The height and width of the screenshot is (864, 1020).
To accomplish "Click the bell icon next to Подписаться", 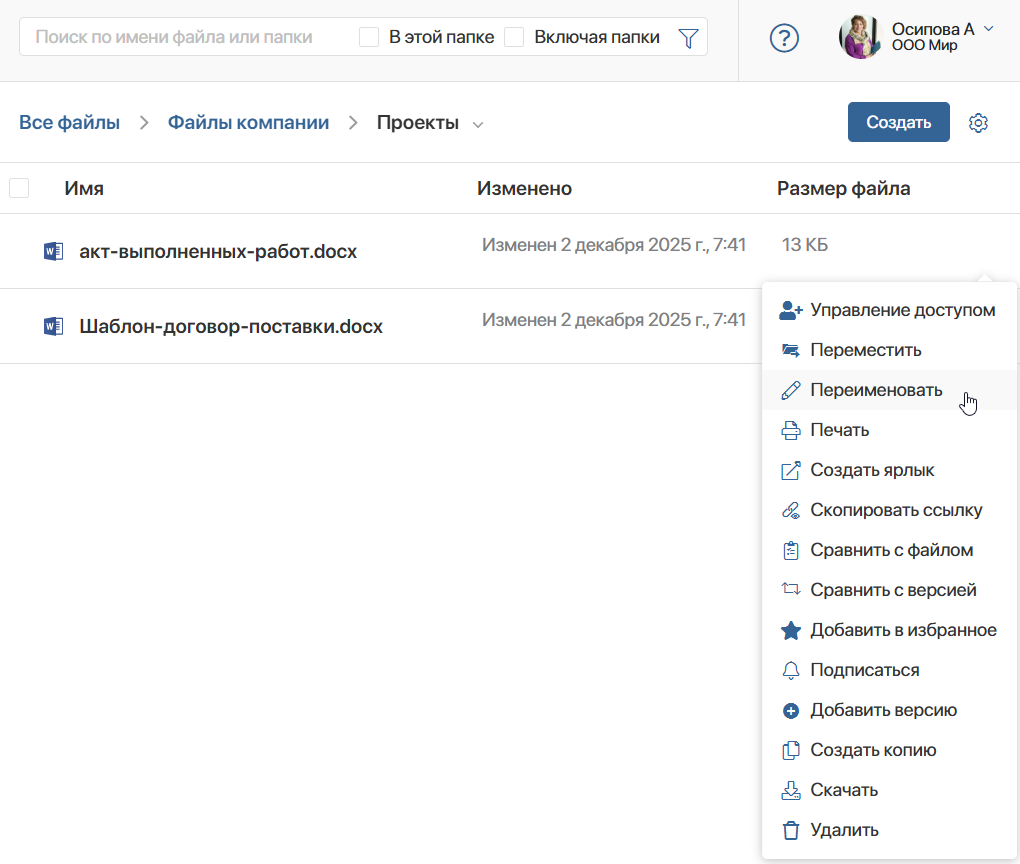I will point(790,670).
